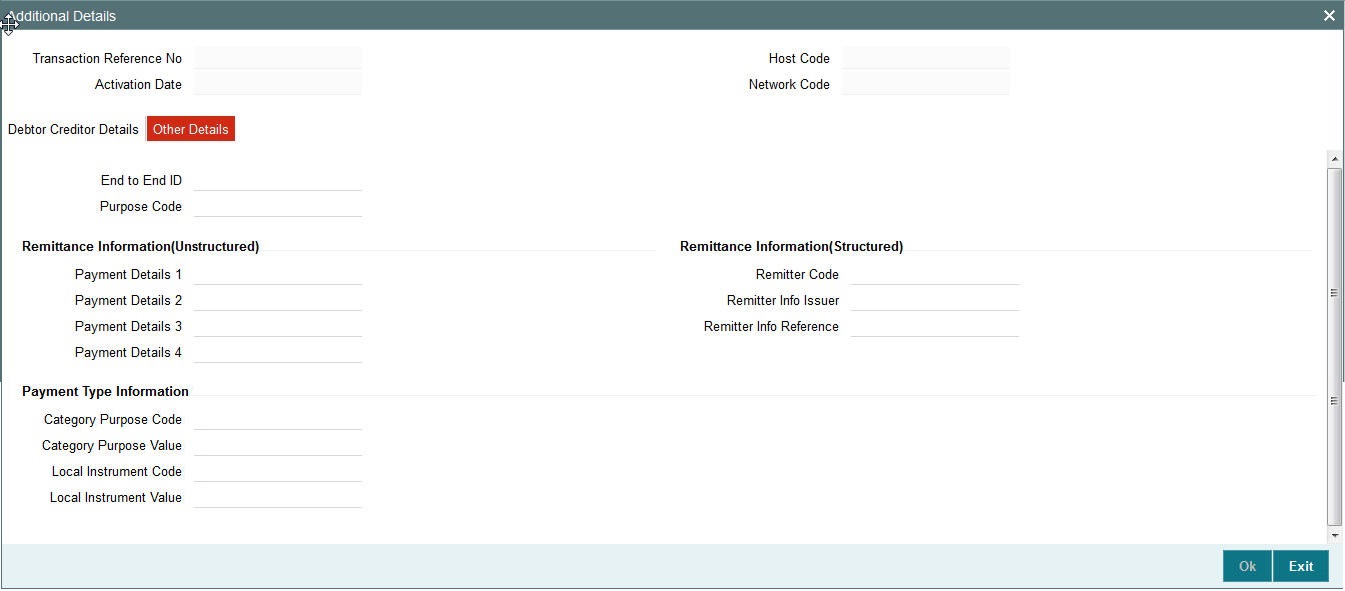Viewport: 1345px width, 591px height.
Task: Focus the Activation Date field
Action: (278, 84)
